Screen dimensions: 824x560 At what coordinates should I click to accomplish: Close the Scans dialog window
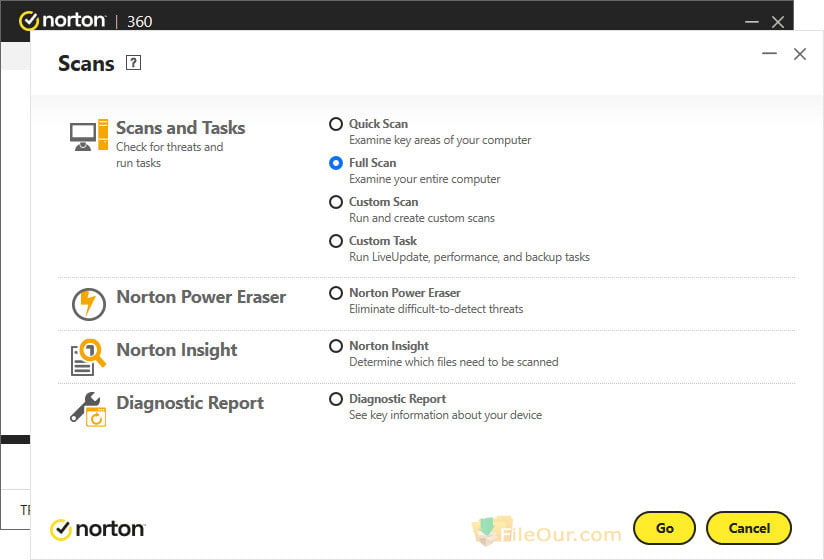pyautogui.click(x=800, y=54)
